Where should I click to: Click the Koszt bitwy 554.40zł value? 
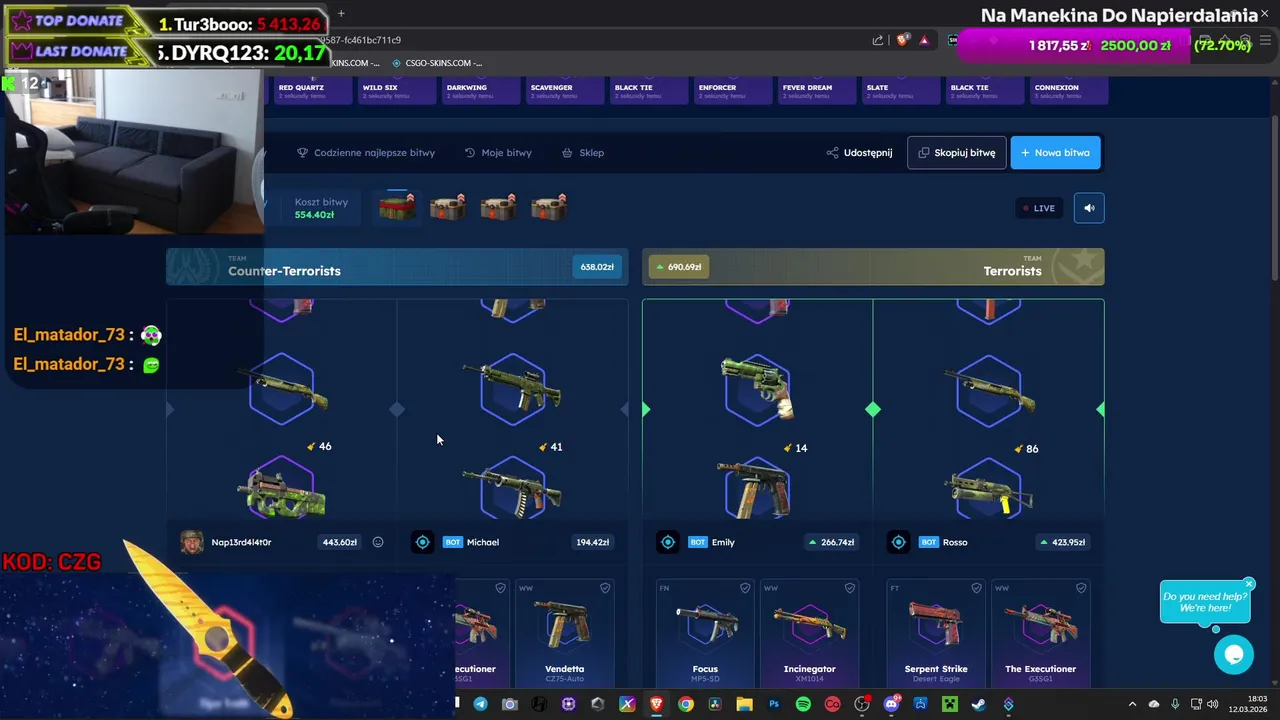coord(314,215)
